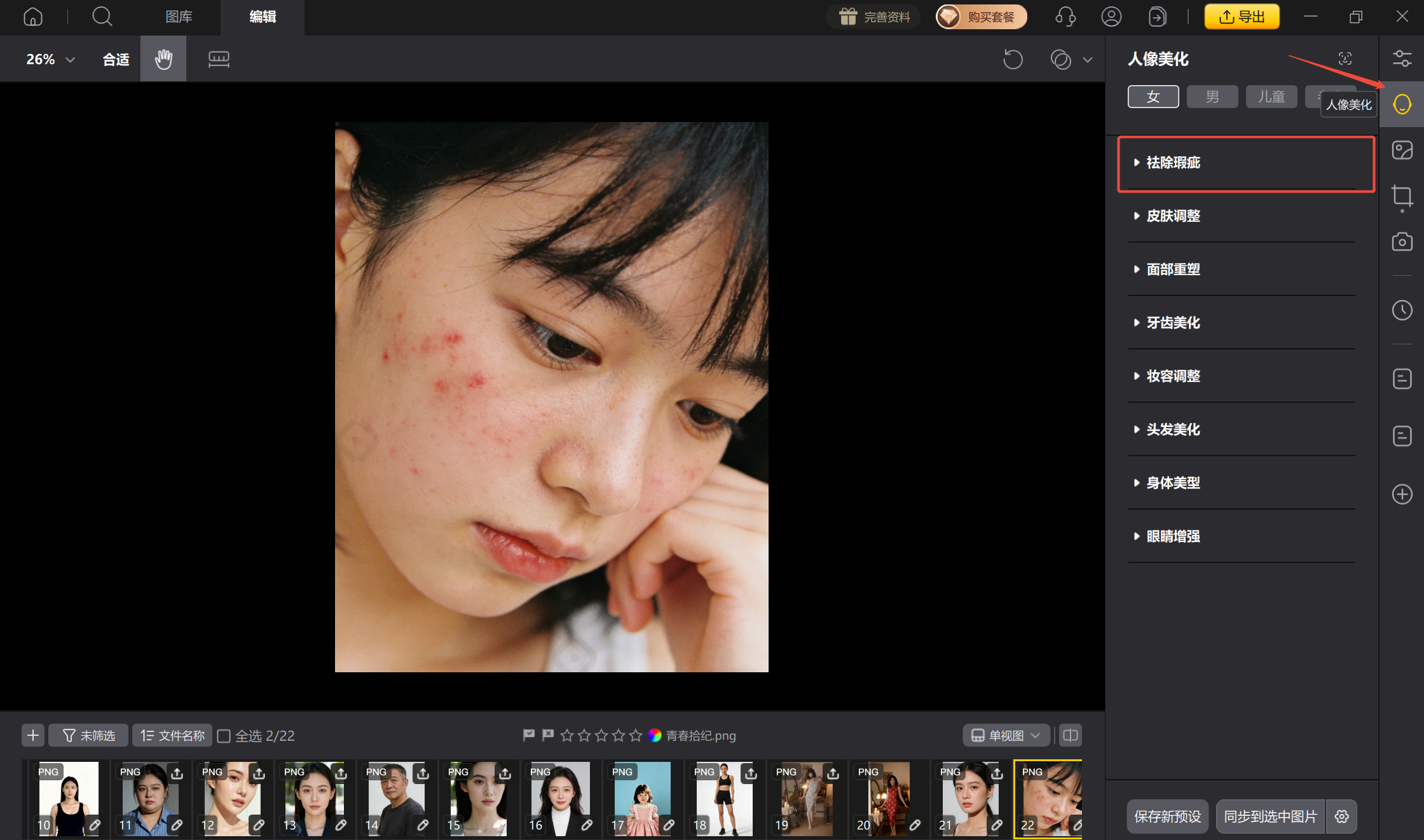1424x840 pixels.
Task: Select the 女 gender option
Action: [x=1153, y=97]
